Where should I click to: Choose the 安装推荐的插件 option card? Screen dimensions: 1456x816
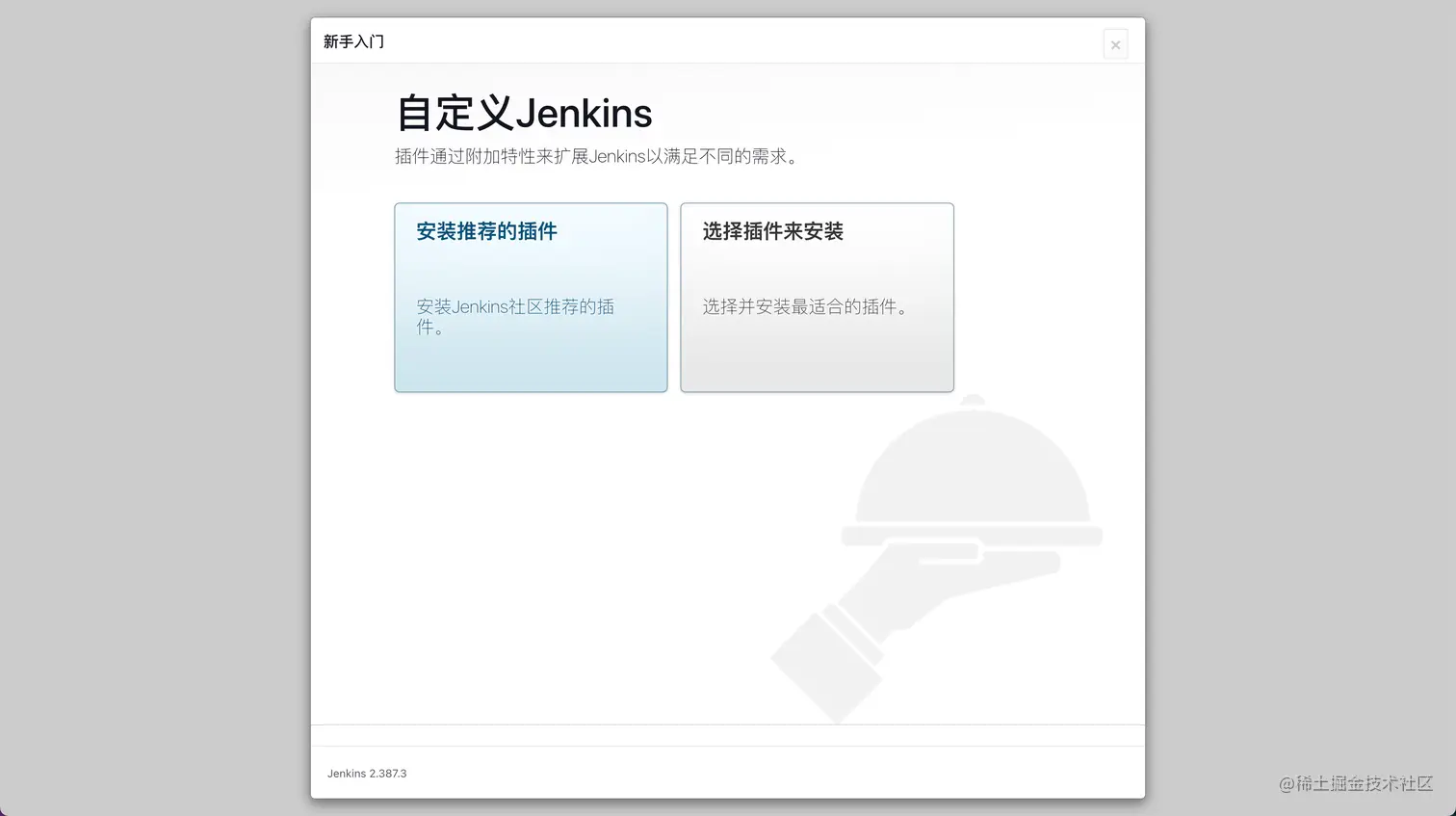[x=531, y=298]
